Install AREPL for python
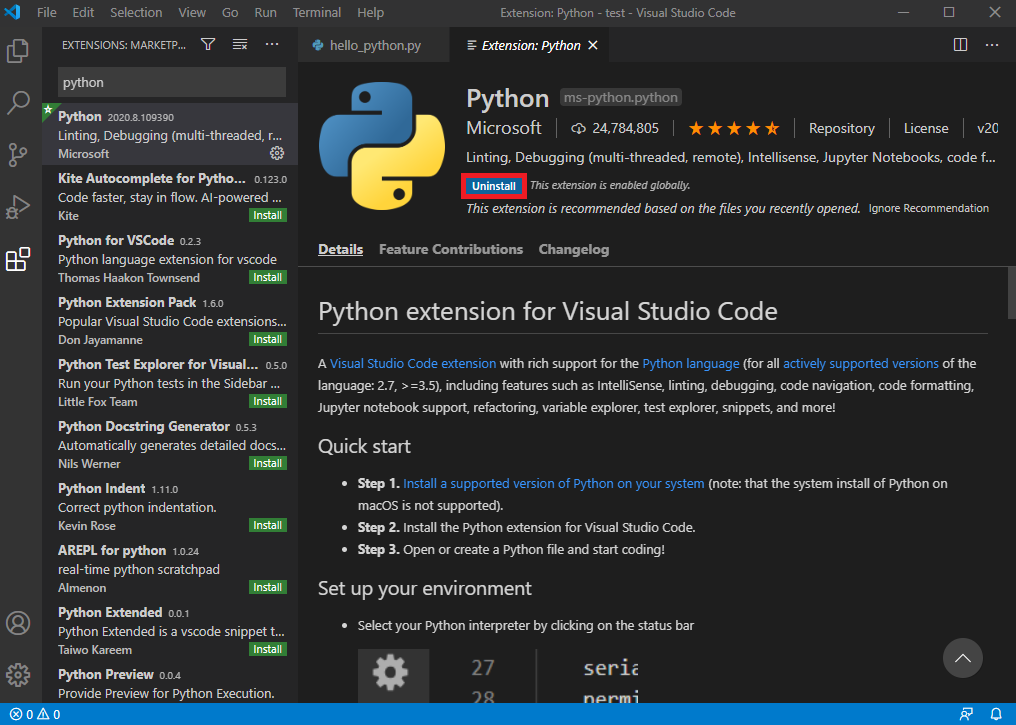The image size is (1016, 725). click(268, 588)
